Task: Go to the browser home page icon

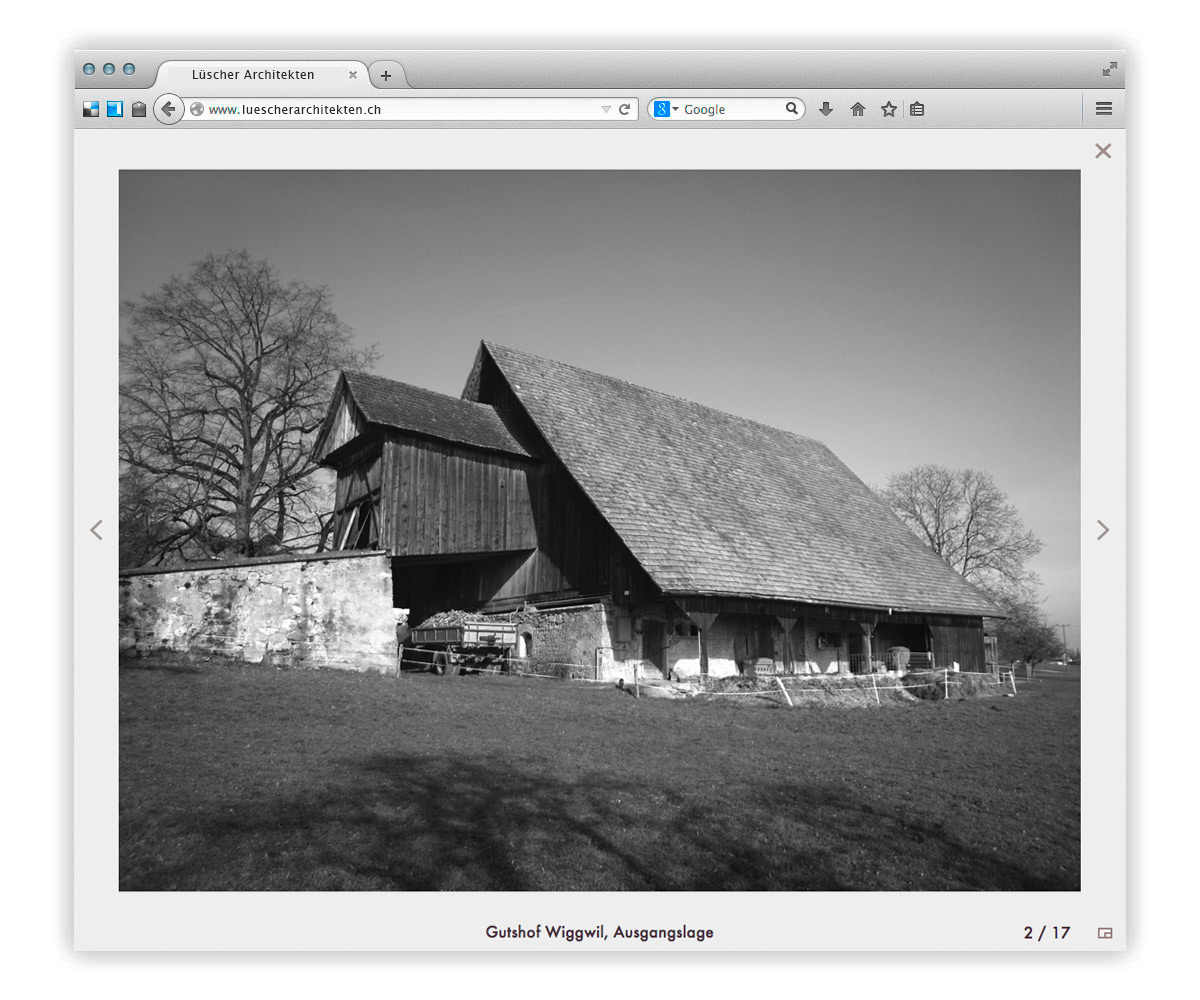Action: click(858, 109)
